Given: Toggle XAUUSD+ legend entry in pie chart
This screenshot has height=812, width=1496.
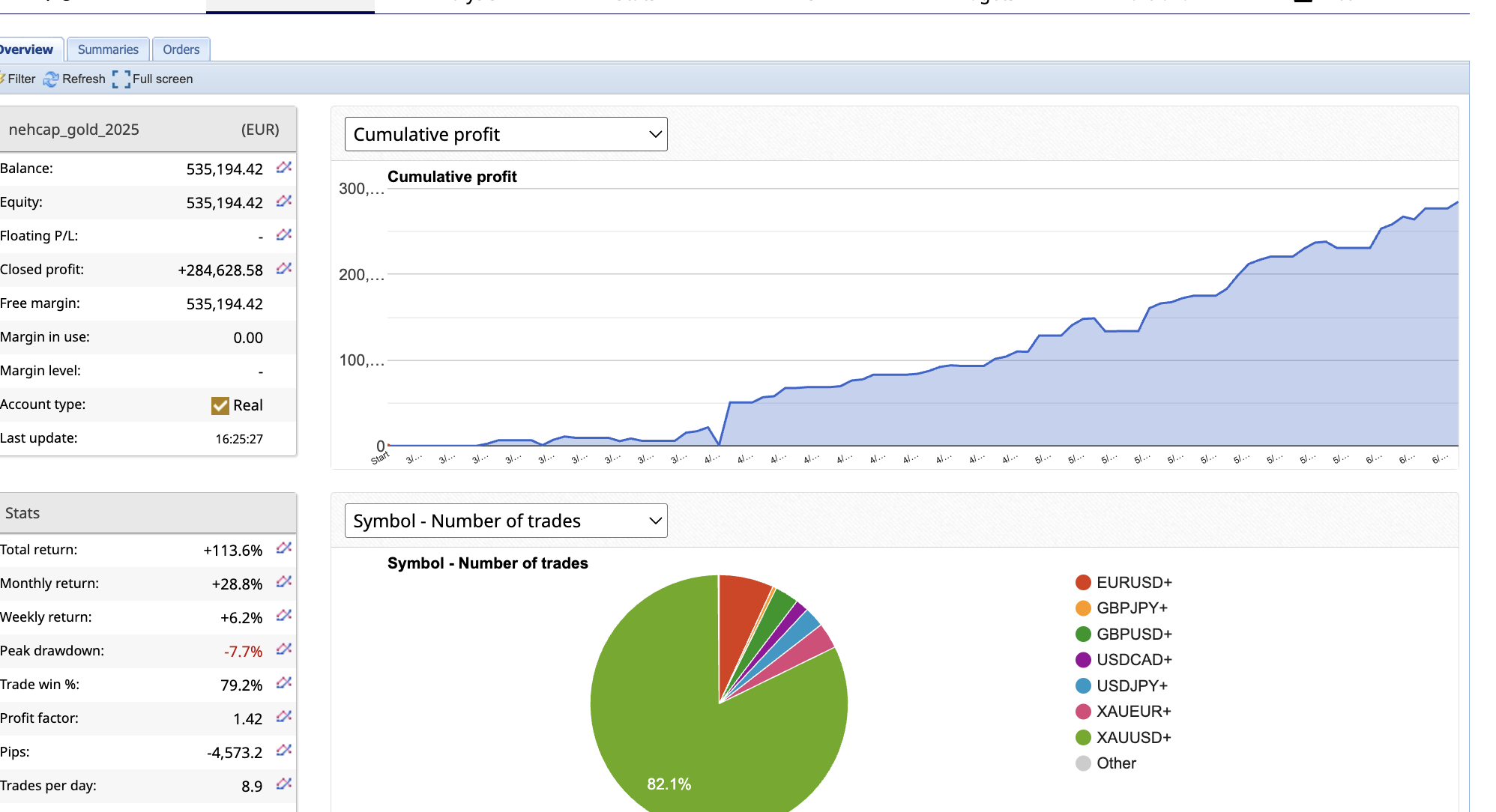Looking at the screenshot, I should click(x=1123, y=737).
